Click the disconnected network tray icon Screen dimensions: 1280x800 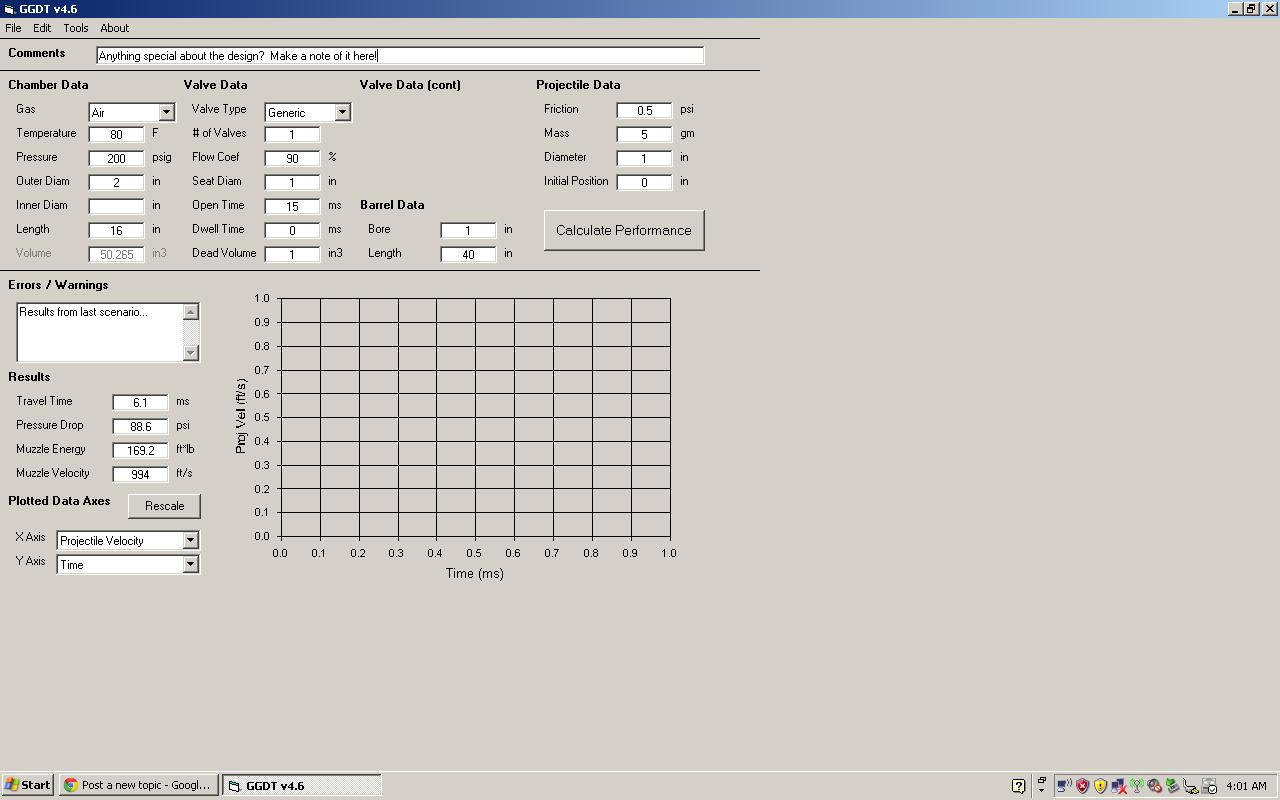(x=1119, y=786)
